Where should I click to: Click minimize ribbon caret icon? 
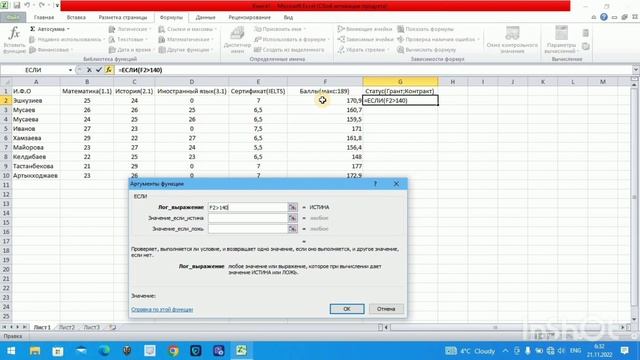[593, 17]
